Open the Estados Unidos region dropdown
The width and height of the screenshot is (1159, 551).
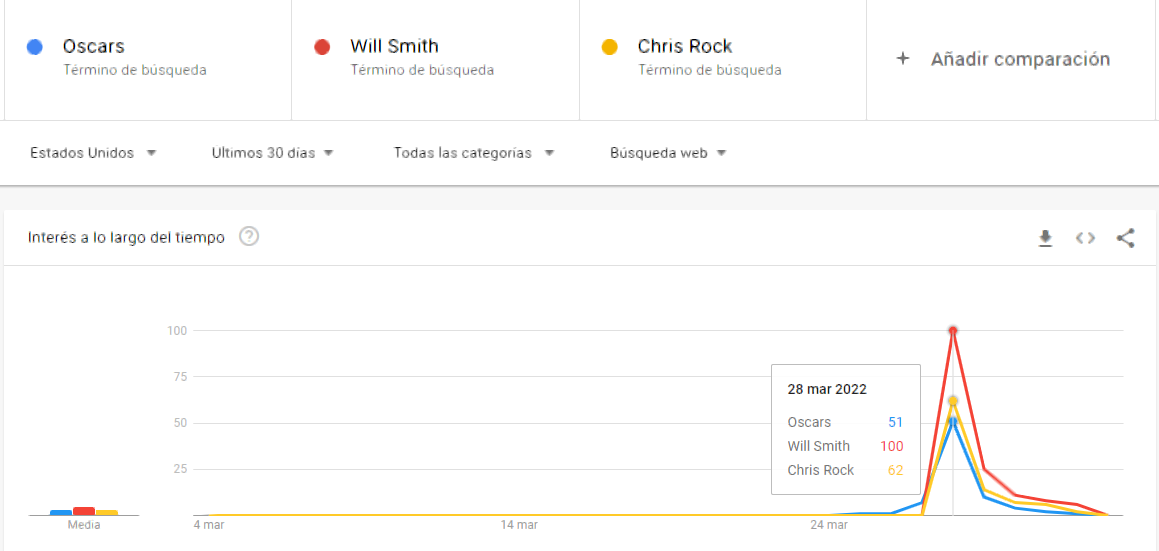(93, 153)
